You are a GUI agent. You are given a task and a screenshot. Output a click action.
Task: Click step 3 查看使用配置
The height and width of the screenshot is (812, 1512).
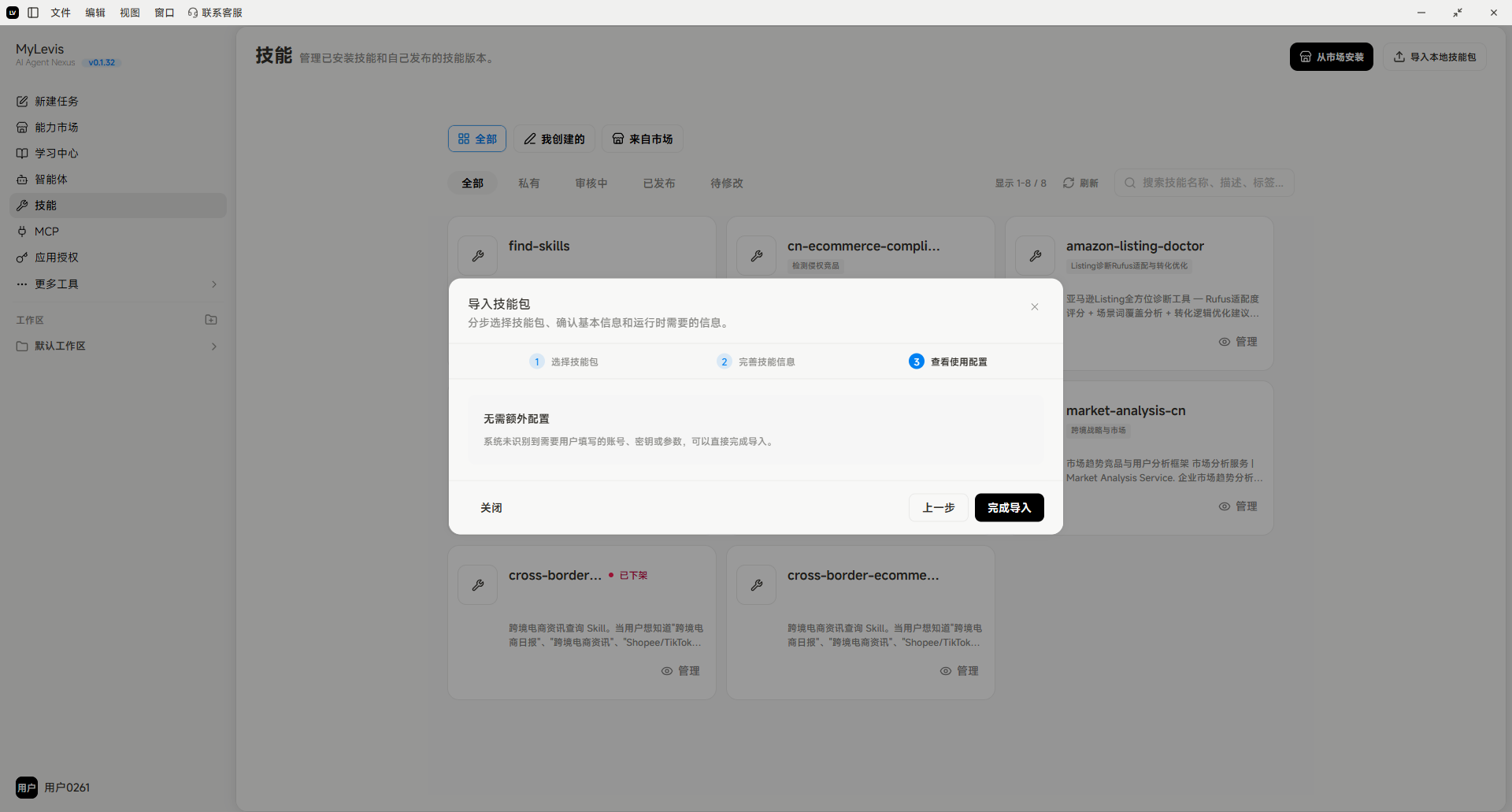pos(948,362)
